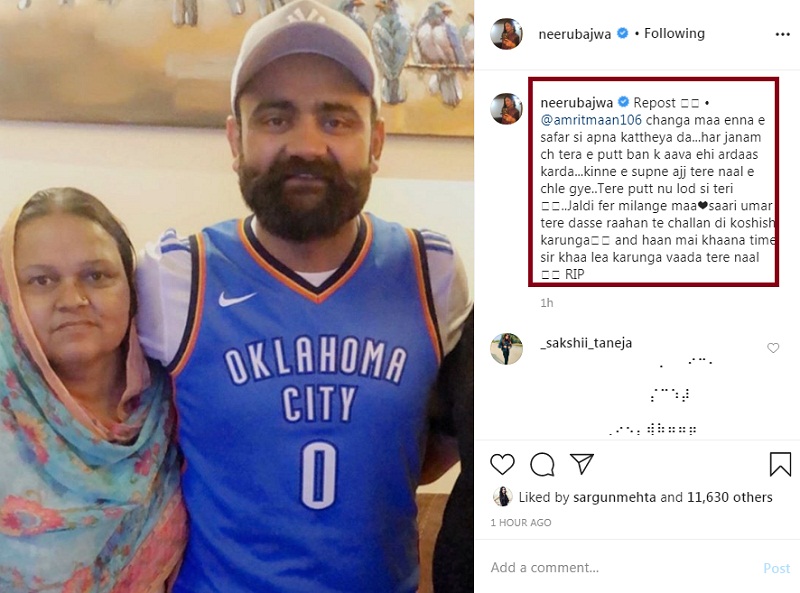Open sargunmehta profile from likes line
The width and height of the screenshot is (800, 593).
point(616,497)
